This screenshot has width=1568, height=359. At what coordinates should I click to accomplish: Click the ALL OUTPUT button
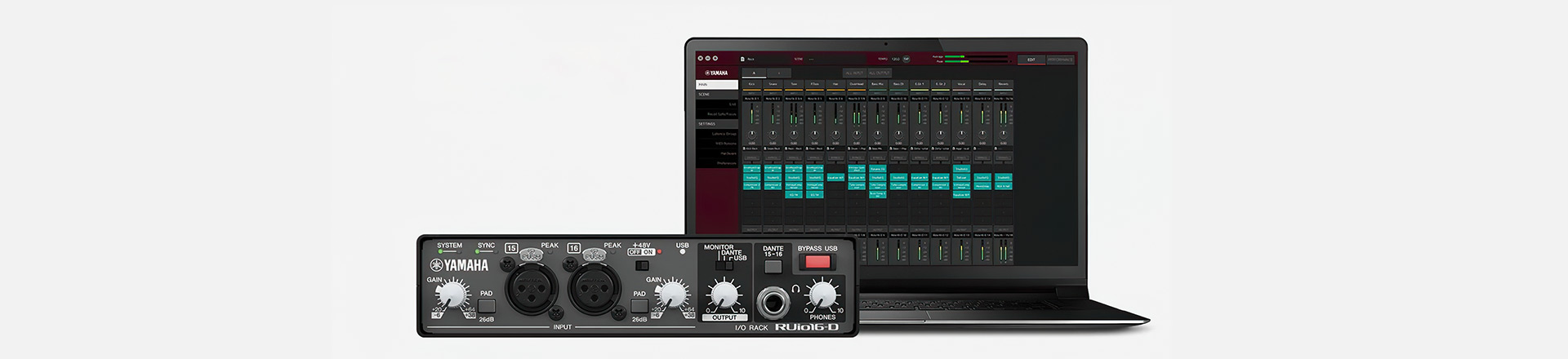(x=880, y=73)
